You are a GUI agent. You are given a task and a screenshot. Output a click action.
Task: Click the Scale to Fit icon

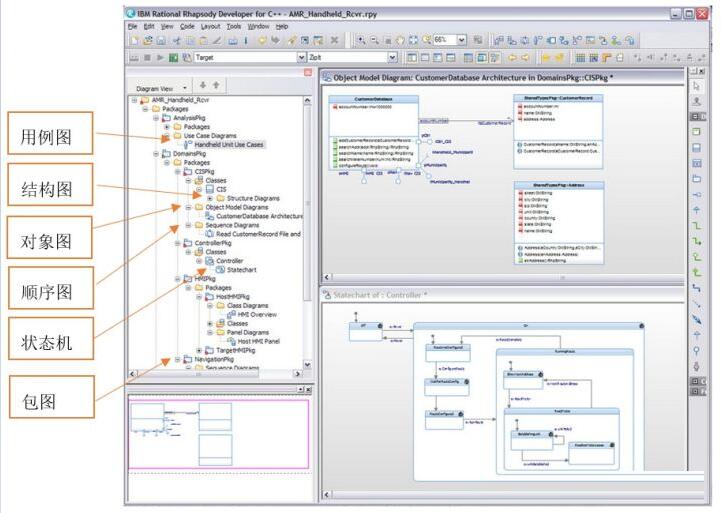coord(413,40)
